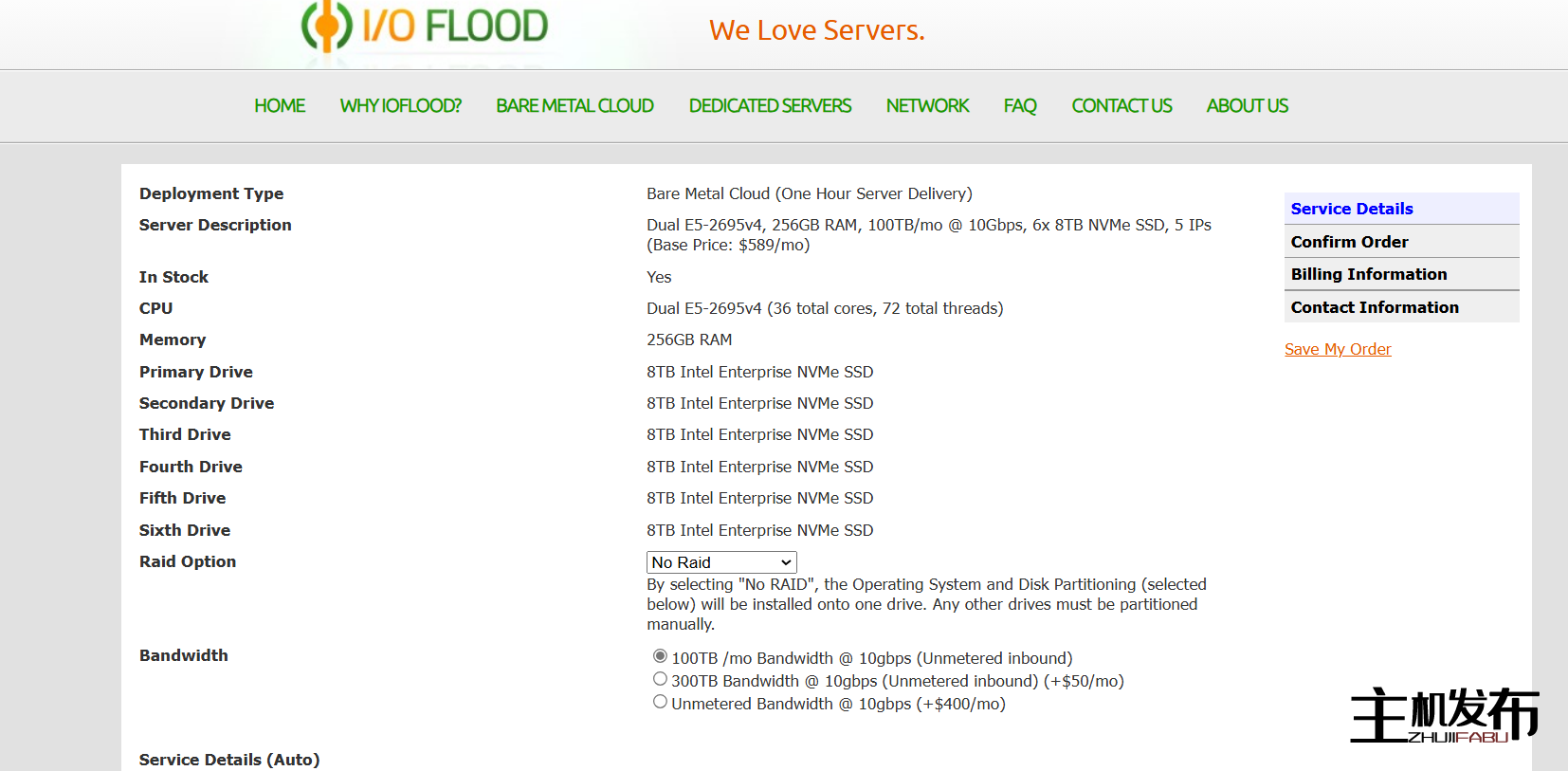
Task: Open the Billing Information step
Action: [x=1369, y=274]
